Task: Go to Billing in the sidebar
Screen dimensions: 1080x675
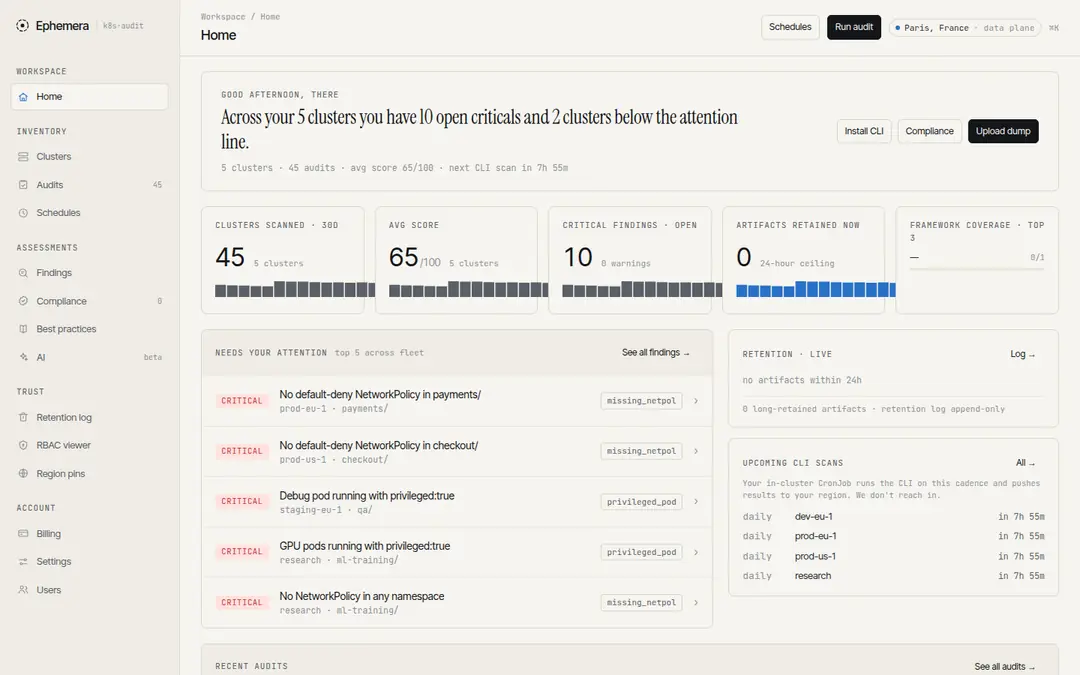Action: pos(90,534)
